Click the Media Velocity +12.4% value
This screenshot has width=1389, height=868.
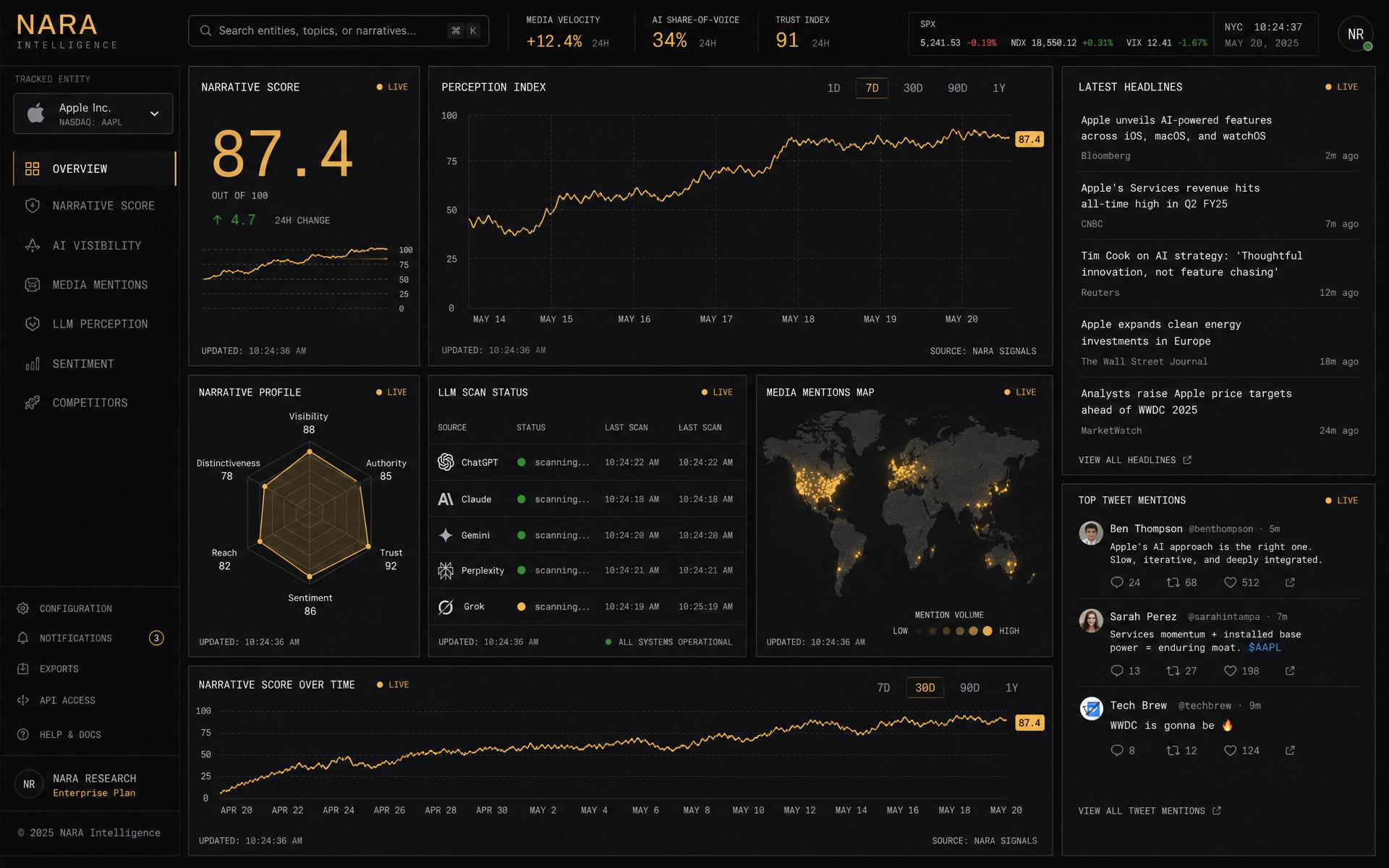[x=554, y=41]
